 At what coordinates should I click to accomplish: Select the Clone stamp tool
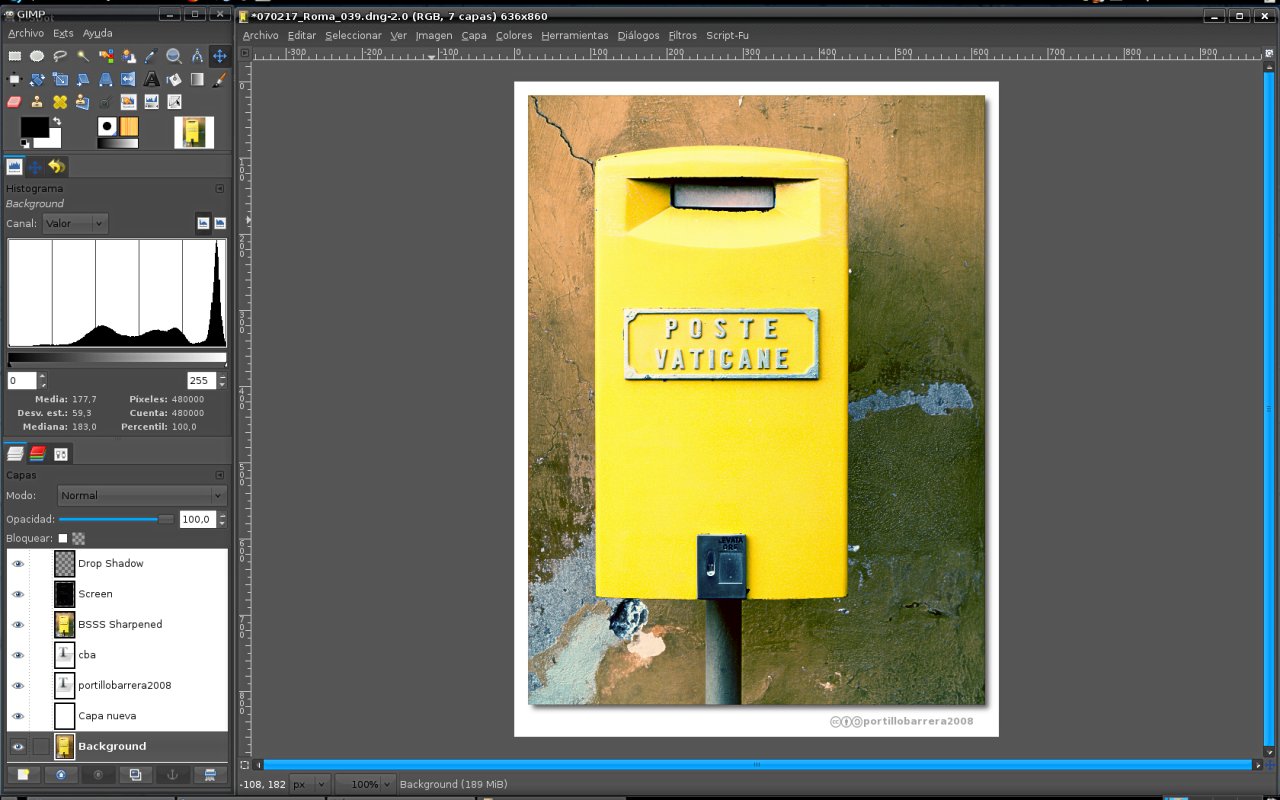(37, 102)
